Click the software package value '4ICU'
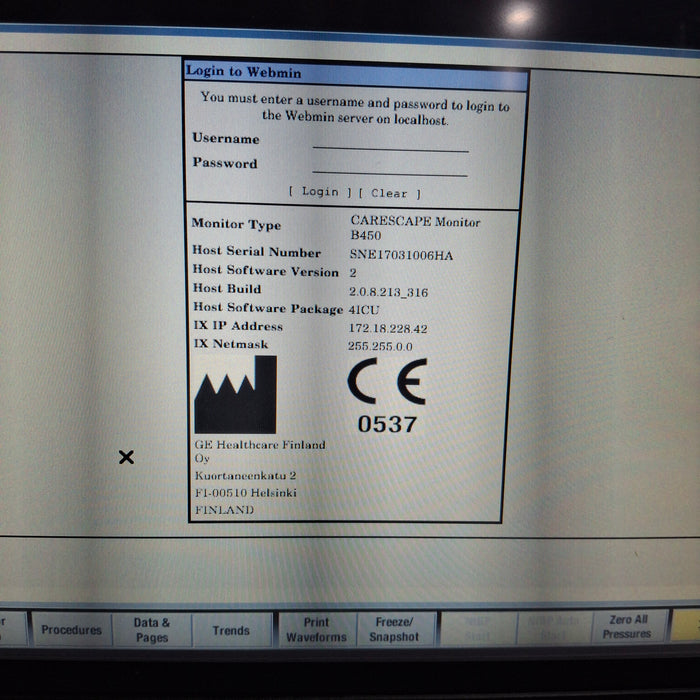Screen dimensions: 700x700 [364, 310]
